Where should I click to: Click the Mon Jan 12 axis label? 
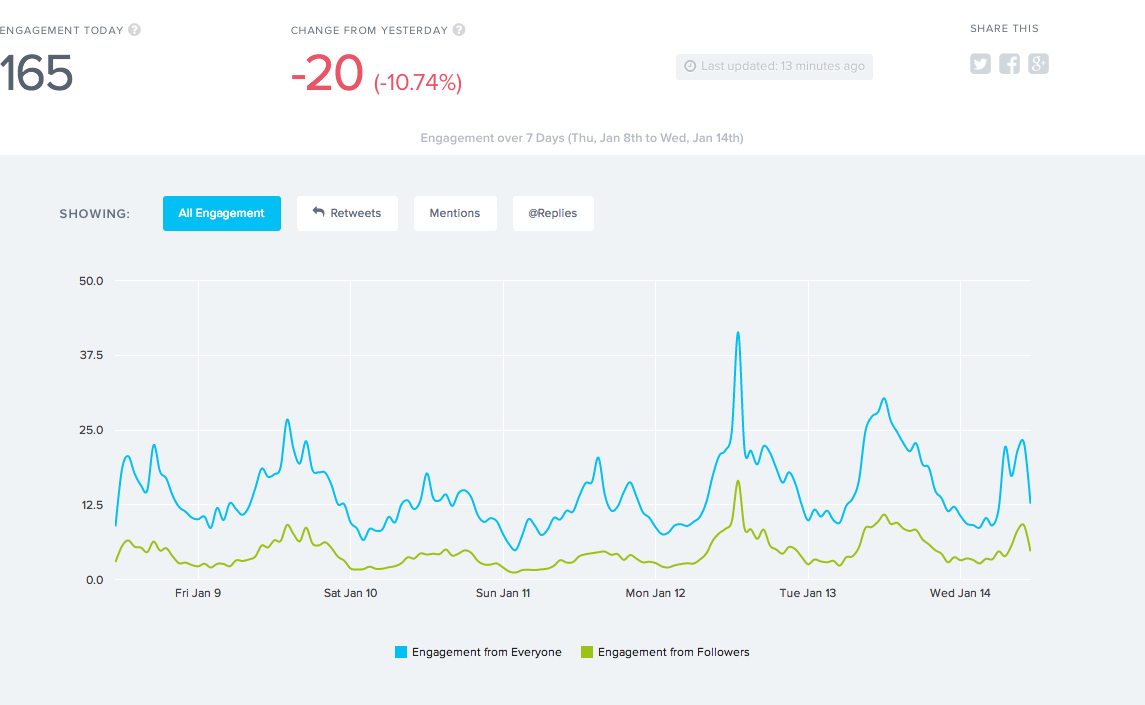(x=656, y=593)
